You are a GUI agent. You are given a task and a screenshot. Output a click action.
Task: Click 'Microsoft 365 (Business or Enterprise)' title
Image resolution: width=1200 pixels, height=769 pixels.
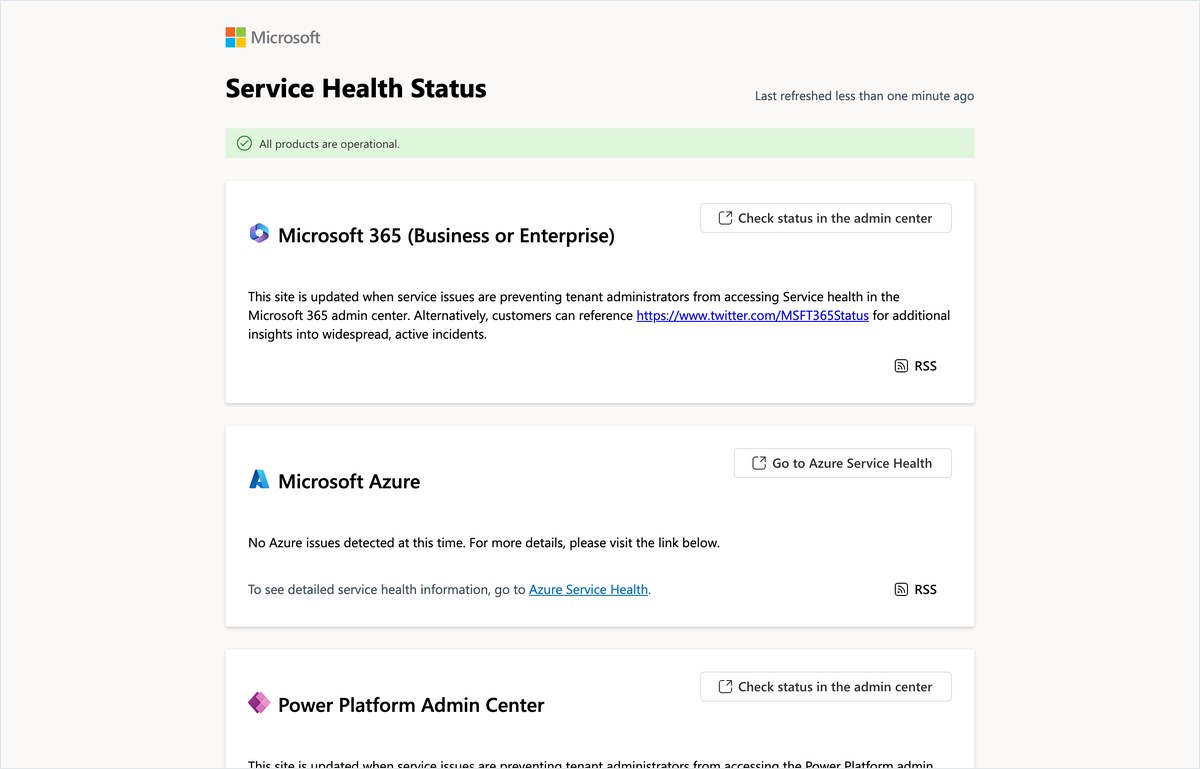click(x=446, y=236)
